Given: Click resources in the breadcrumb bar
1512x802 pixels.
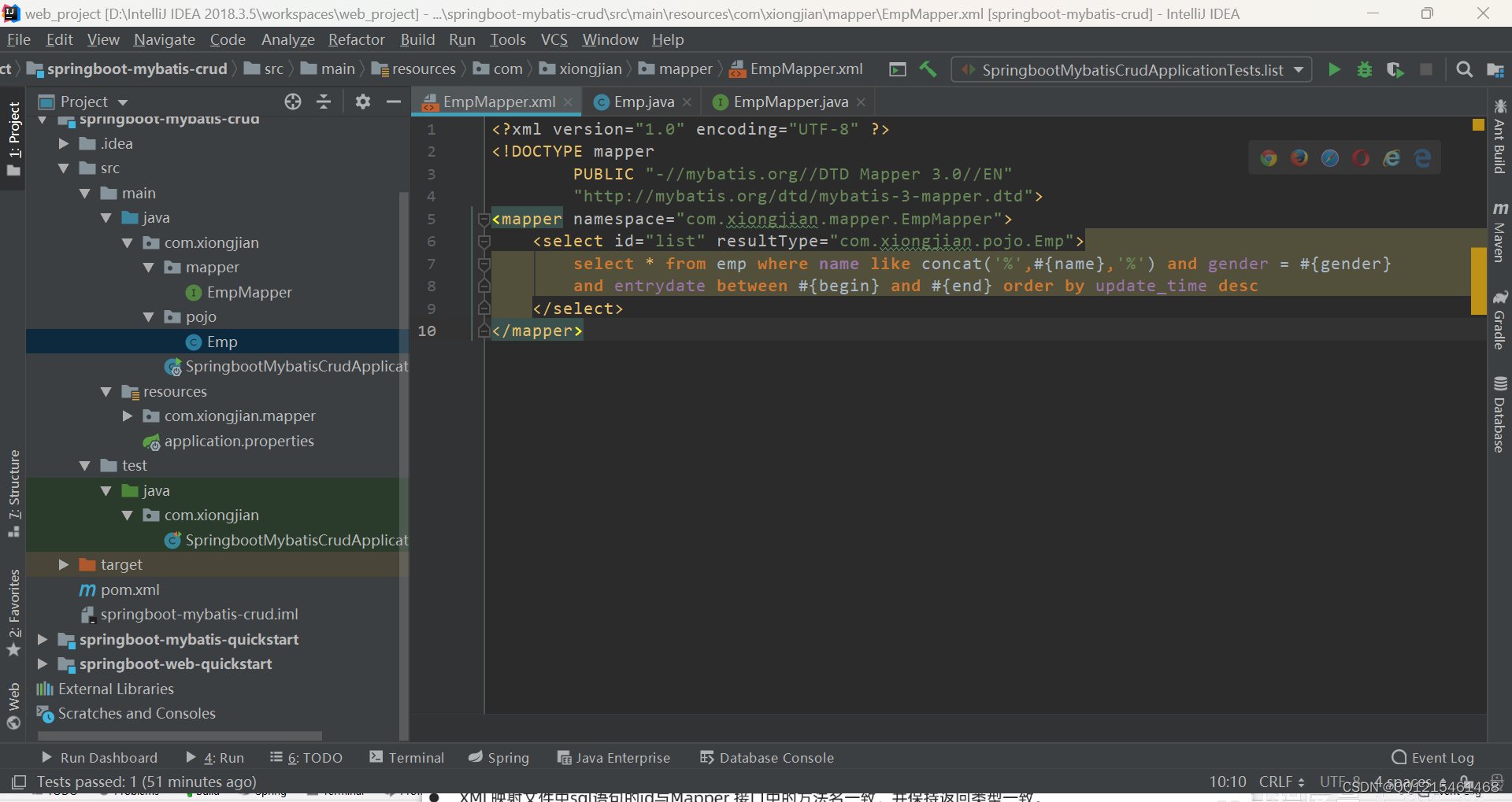Looking at the screenshot, I should pyautogui.click(x=414, y=69).
